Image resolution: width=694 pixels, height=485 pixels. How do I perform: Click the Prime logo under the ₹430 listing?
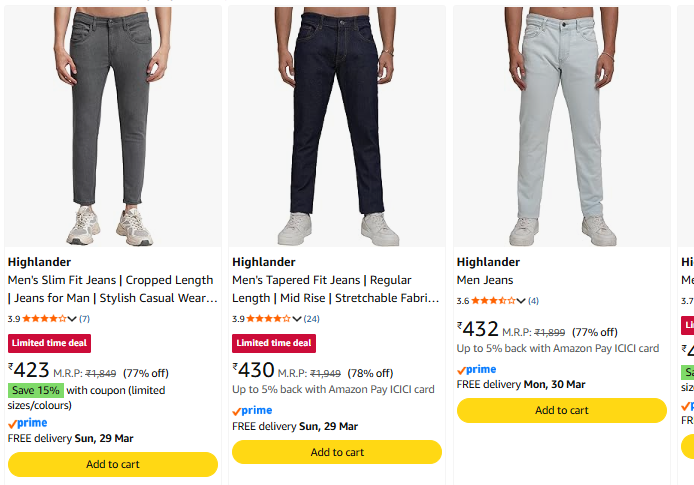(x=252, y=411)
